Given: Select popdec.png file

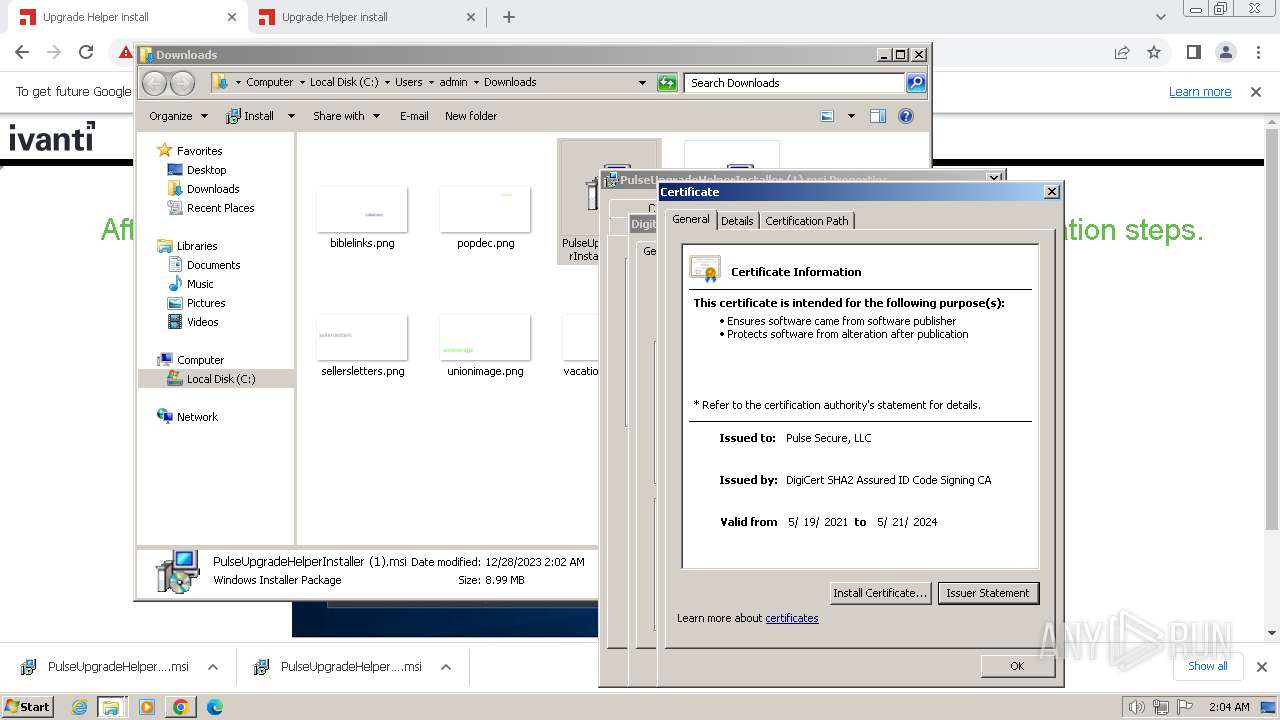Looking at the screenshot, I should [x=485, y=218].
